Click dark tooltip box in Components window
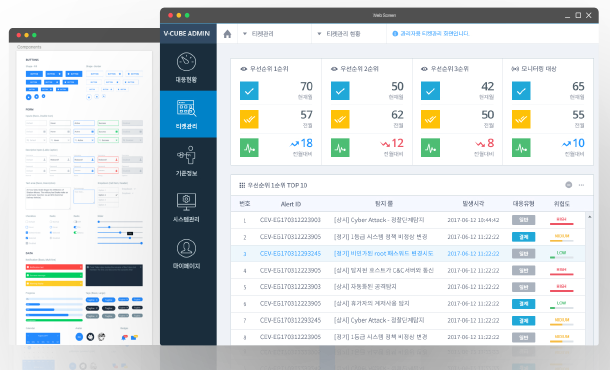Screen dimensions: 610x370 pyautogui.click(x=114, y=275)
